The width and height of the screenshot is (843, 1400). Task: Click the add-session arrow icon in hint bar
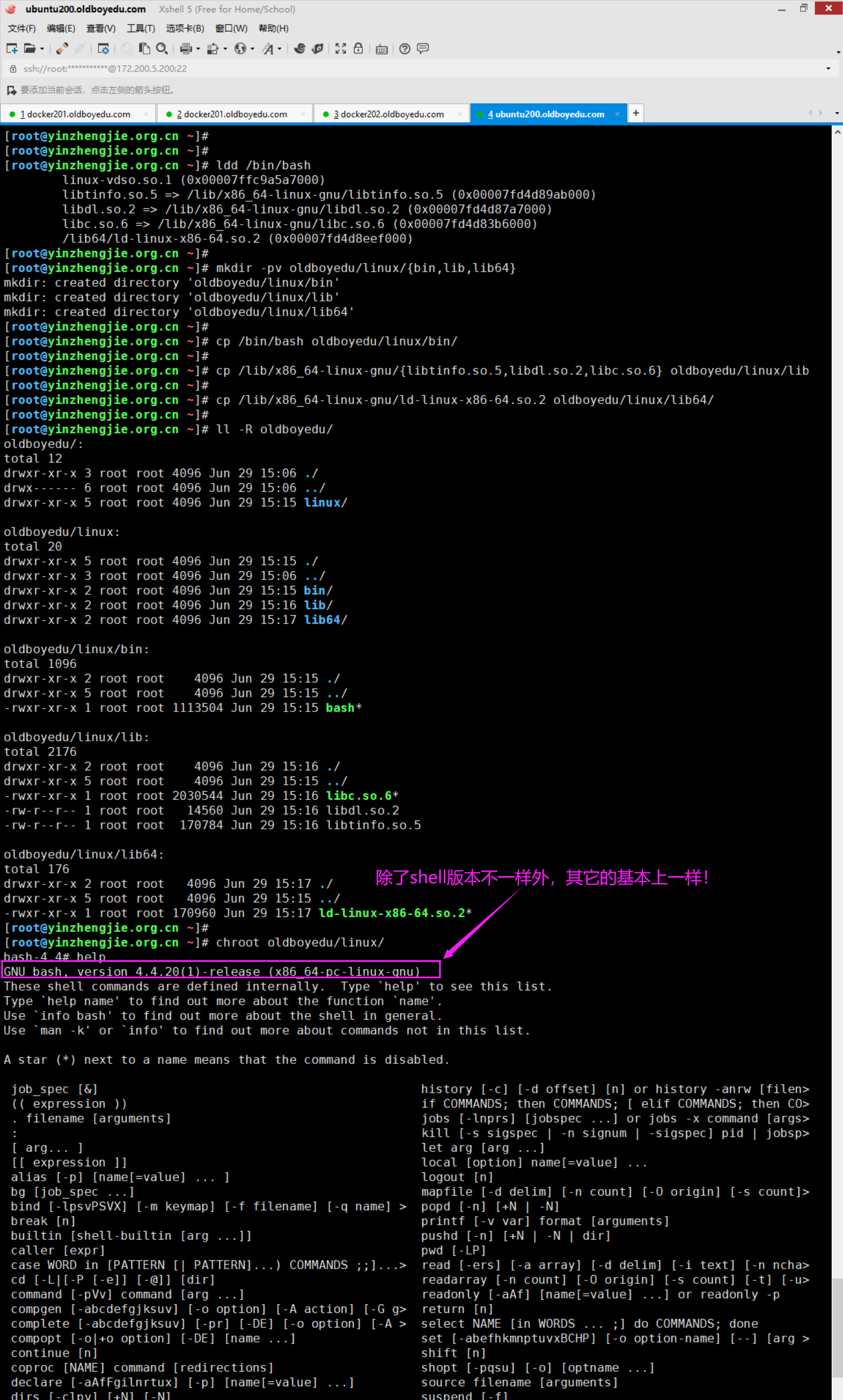click(11, 90)
